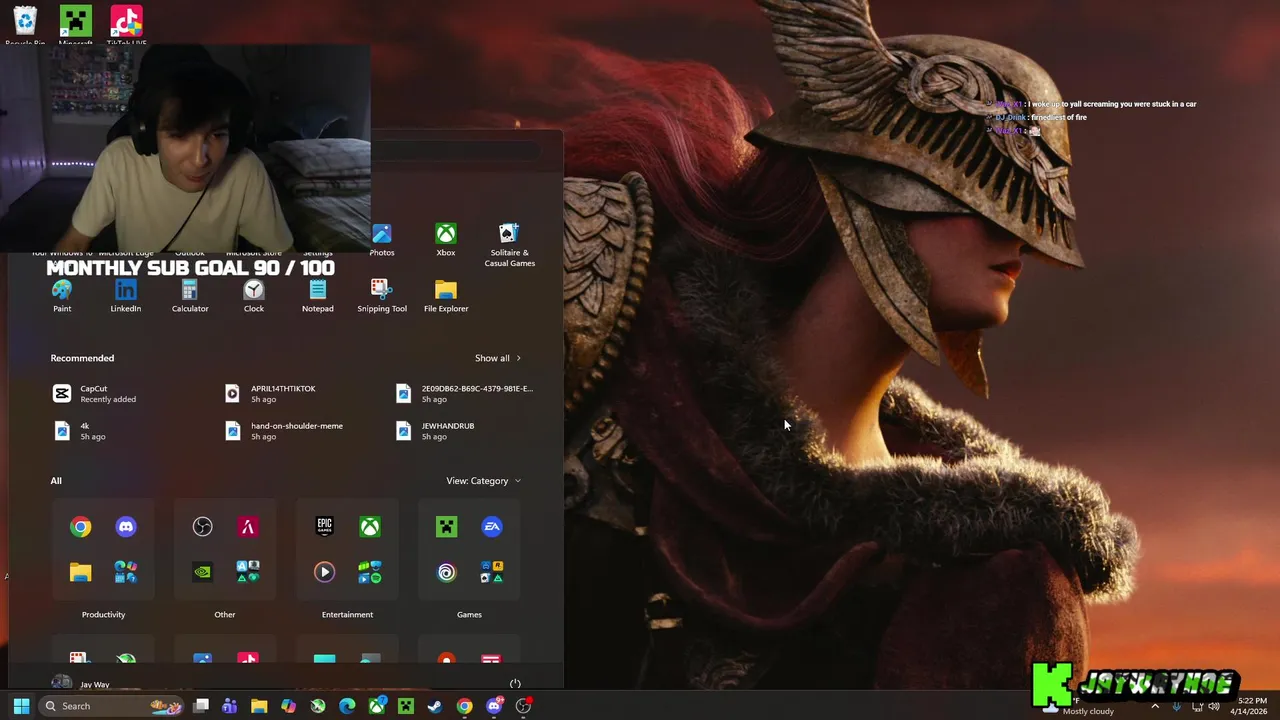The image size is (1280, 720).
Task: Open OBS from the taskbar
Action: [523, 706]
